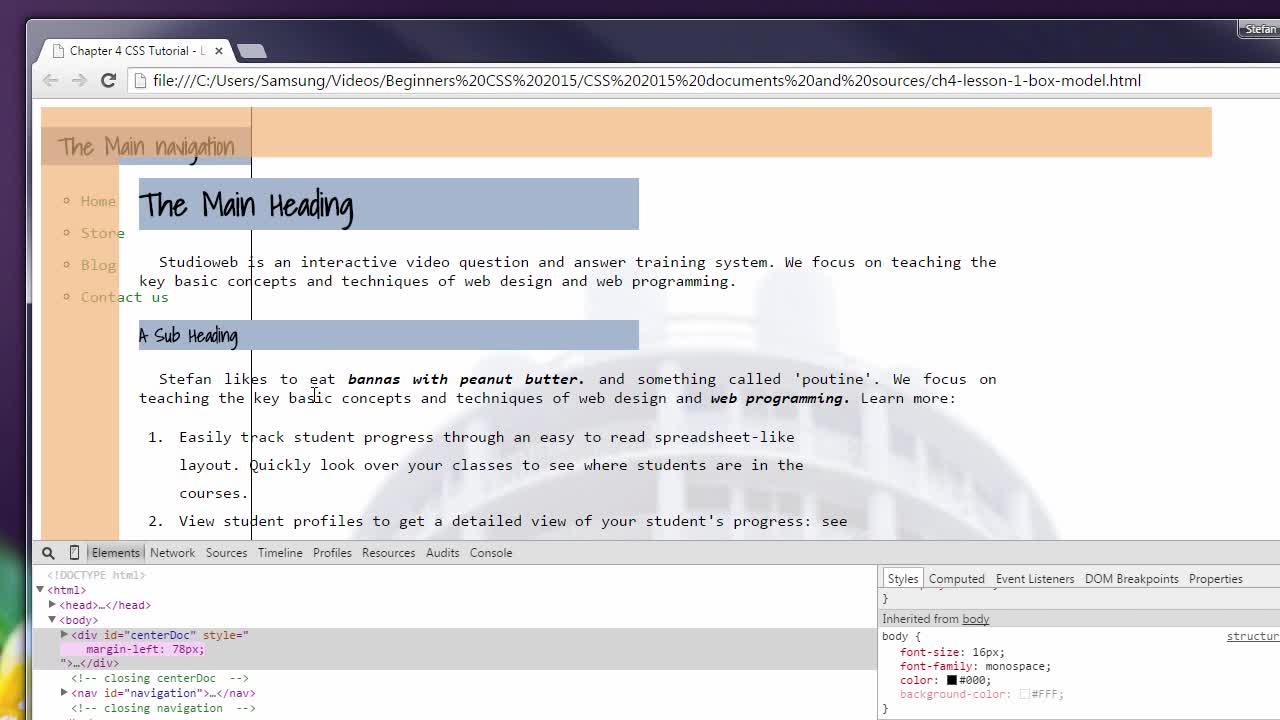The height and width of the screenshot is (720, 1280).
Task: Click the bold 'web programming.' text
Action: point(780,398)
